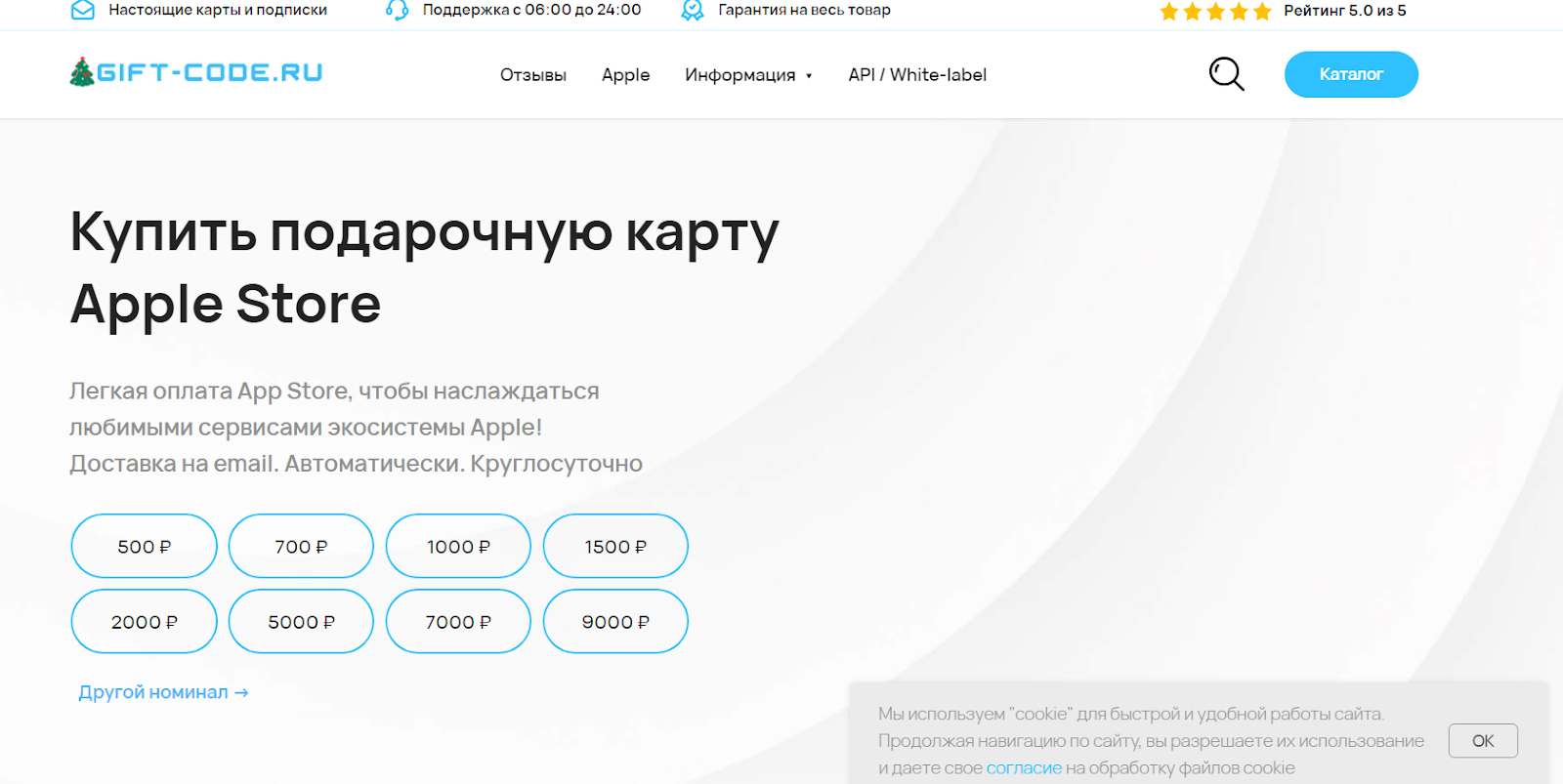Go to the Apple menu item
Screen dimensions: 1563x784
[625, 75]
